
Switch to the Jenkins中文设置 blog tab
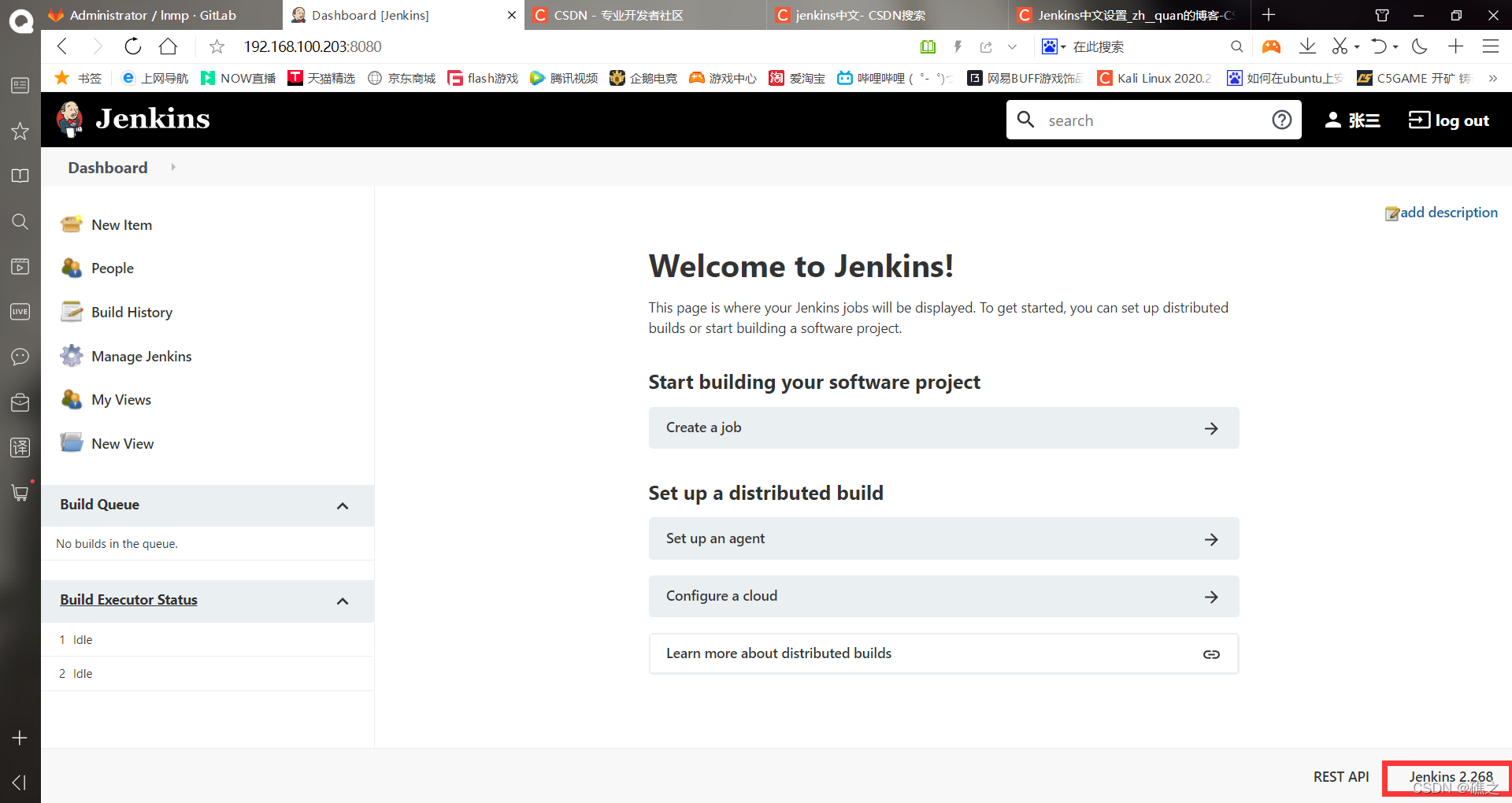(x=1128, y=15)
